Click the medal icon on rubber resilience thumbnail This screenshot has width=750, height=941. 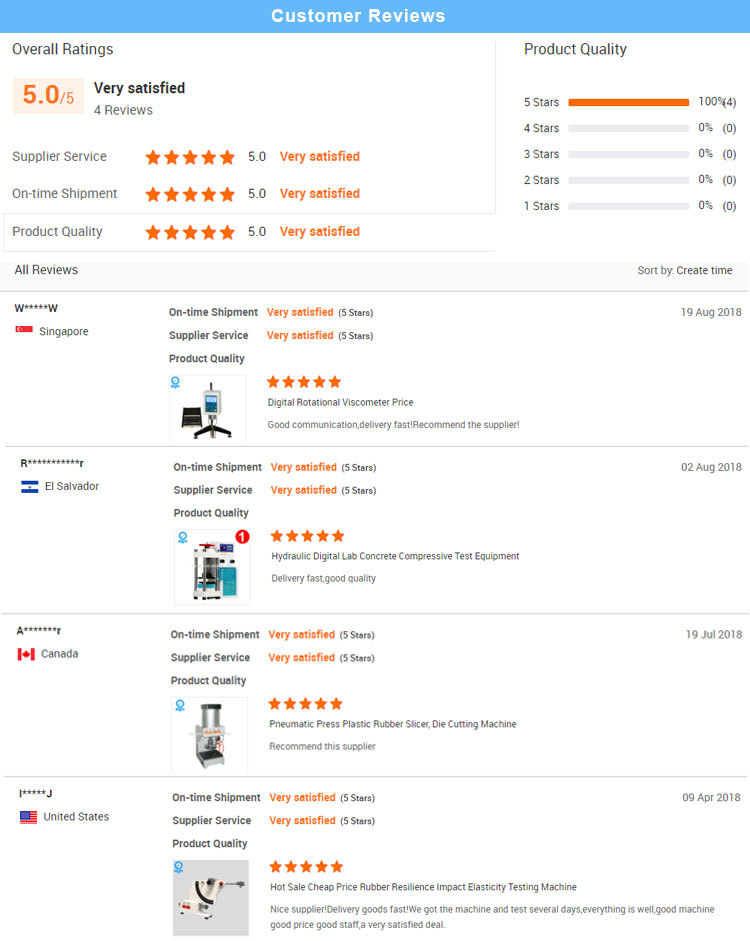click(x=179, y=867)
